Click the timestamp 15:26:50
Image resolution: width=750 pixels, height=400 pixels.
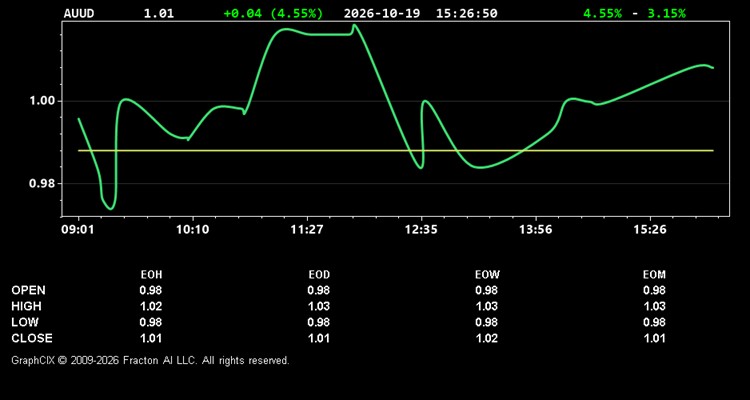point(466,13)
